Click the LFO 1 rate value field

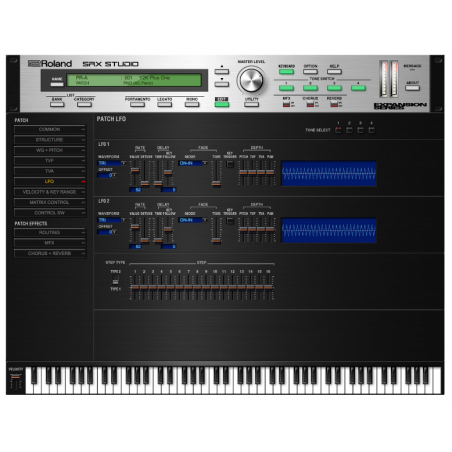point(136,190)
